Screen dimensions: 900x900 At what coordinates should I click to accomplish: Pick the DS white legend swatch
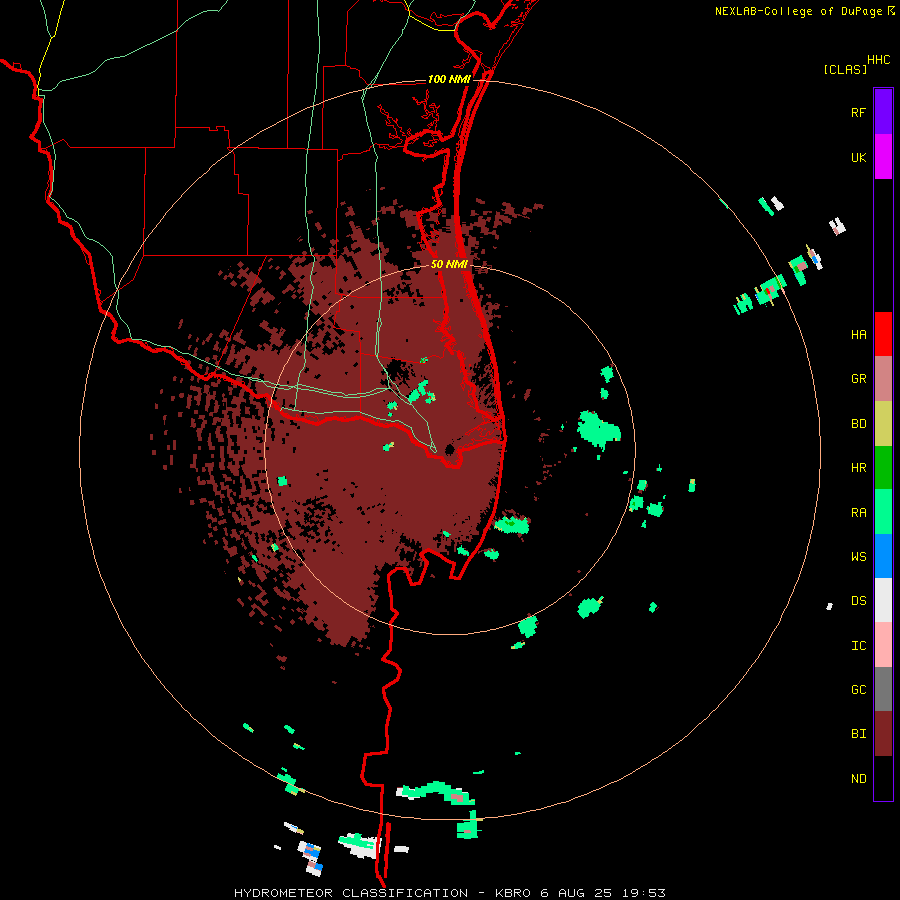(883, 600)
